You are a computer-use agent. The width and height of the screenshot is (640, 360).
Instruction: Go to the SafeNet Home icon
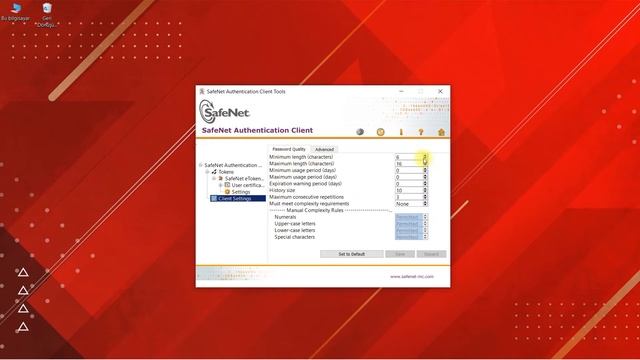click(441, 132)
